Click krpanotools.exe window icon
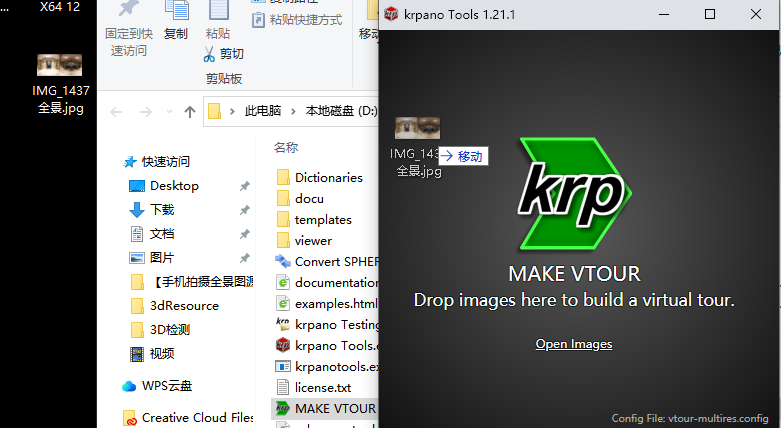Viewport: 781px width, 428px height. [x=283, y=366]
